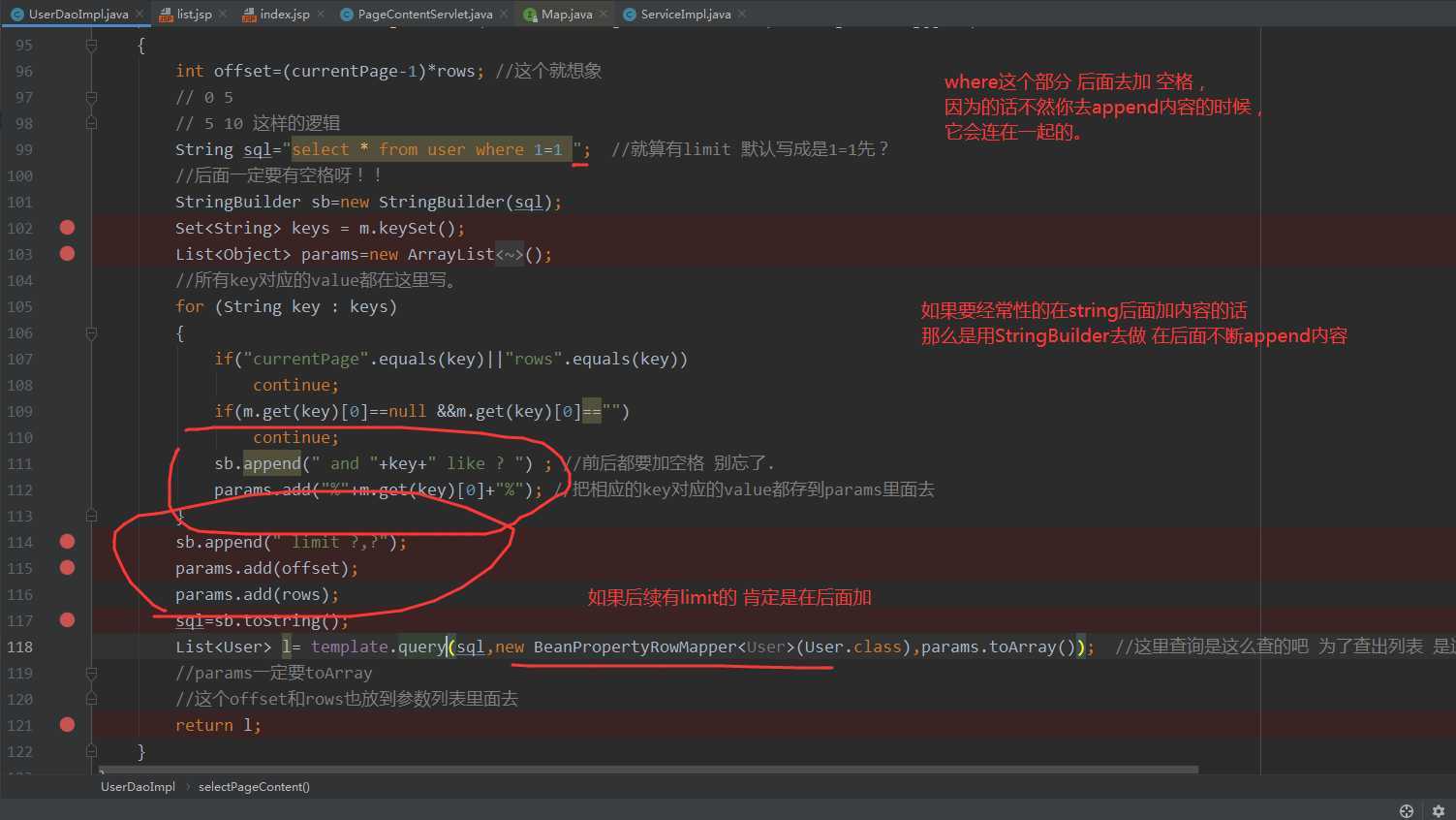Click the JSP file icon on list.jsp tab
The image size is (1456, 820).
[166, 15]
